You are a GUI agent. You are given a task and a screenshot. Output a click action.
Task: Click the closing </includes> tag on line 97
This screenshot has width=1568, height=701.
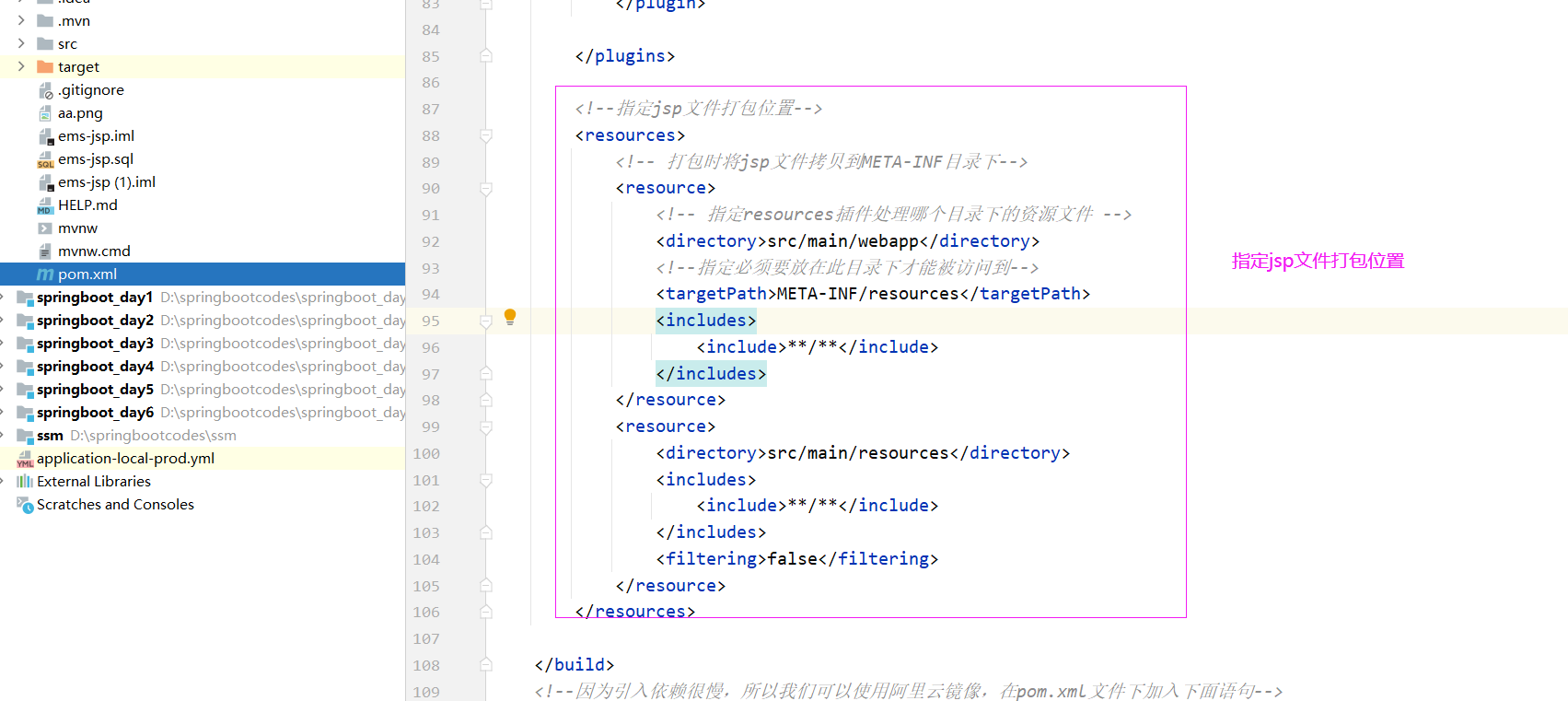(711, 373)
